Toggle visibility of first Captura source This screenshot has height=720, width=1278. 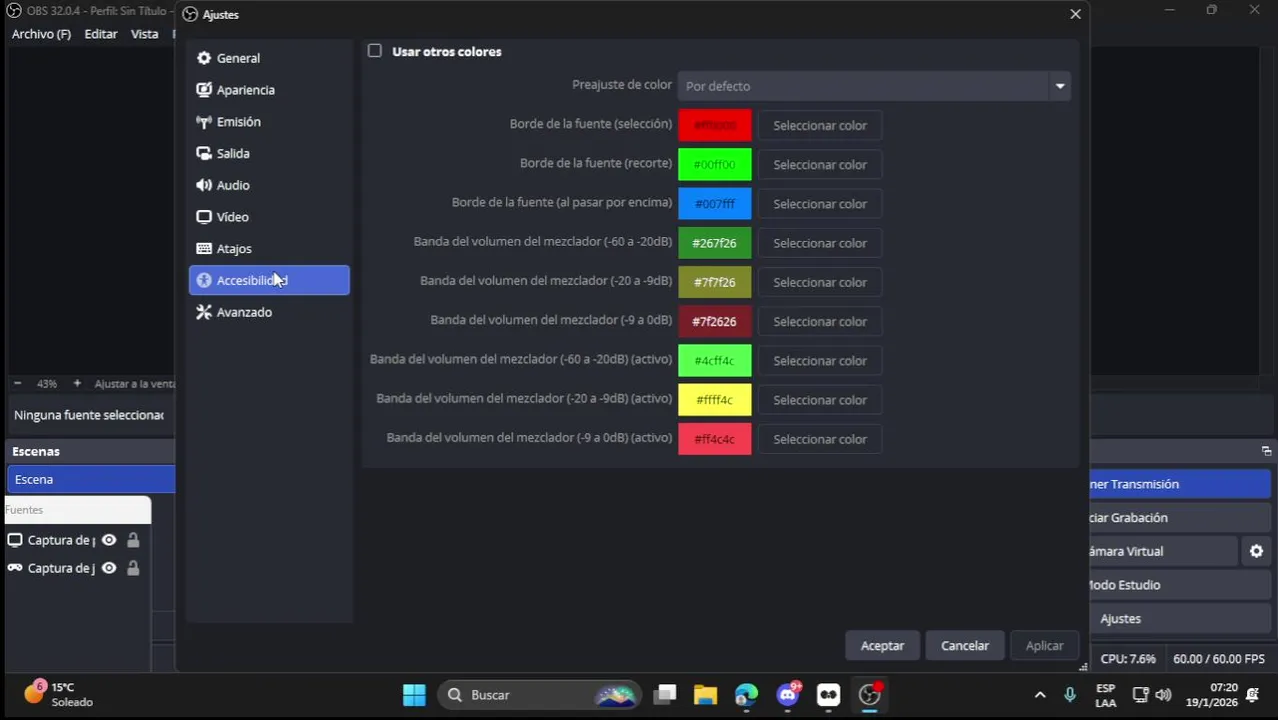(x=109, y=540)
